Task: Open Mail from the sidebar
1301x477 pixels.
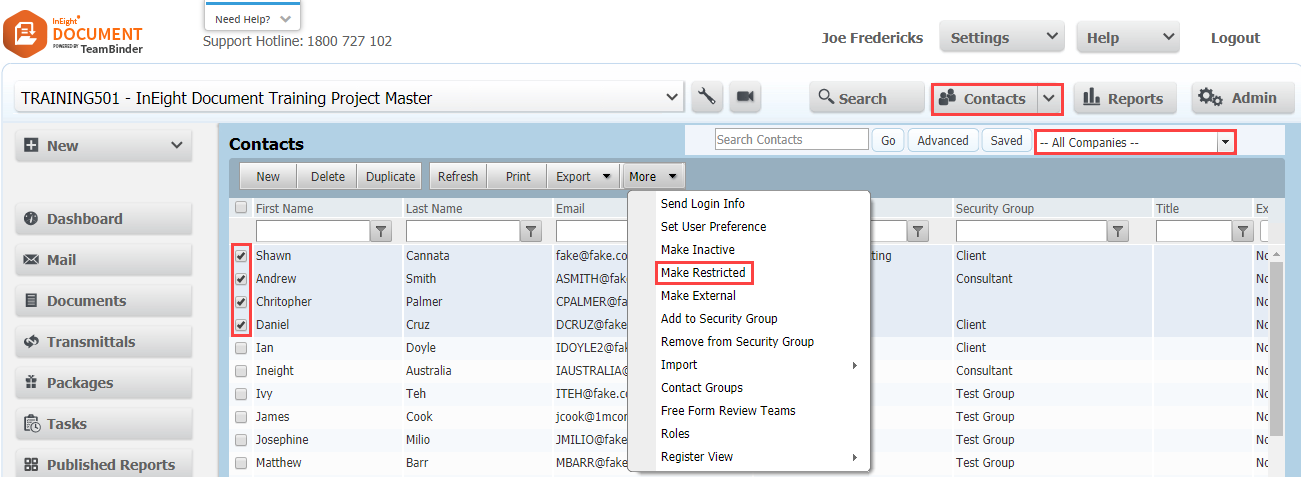Action: click(103, 260)
